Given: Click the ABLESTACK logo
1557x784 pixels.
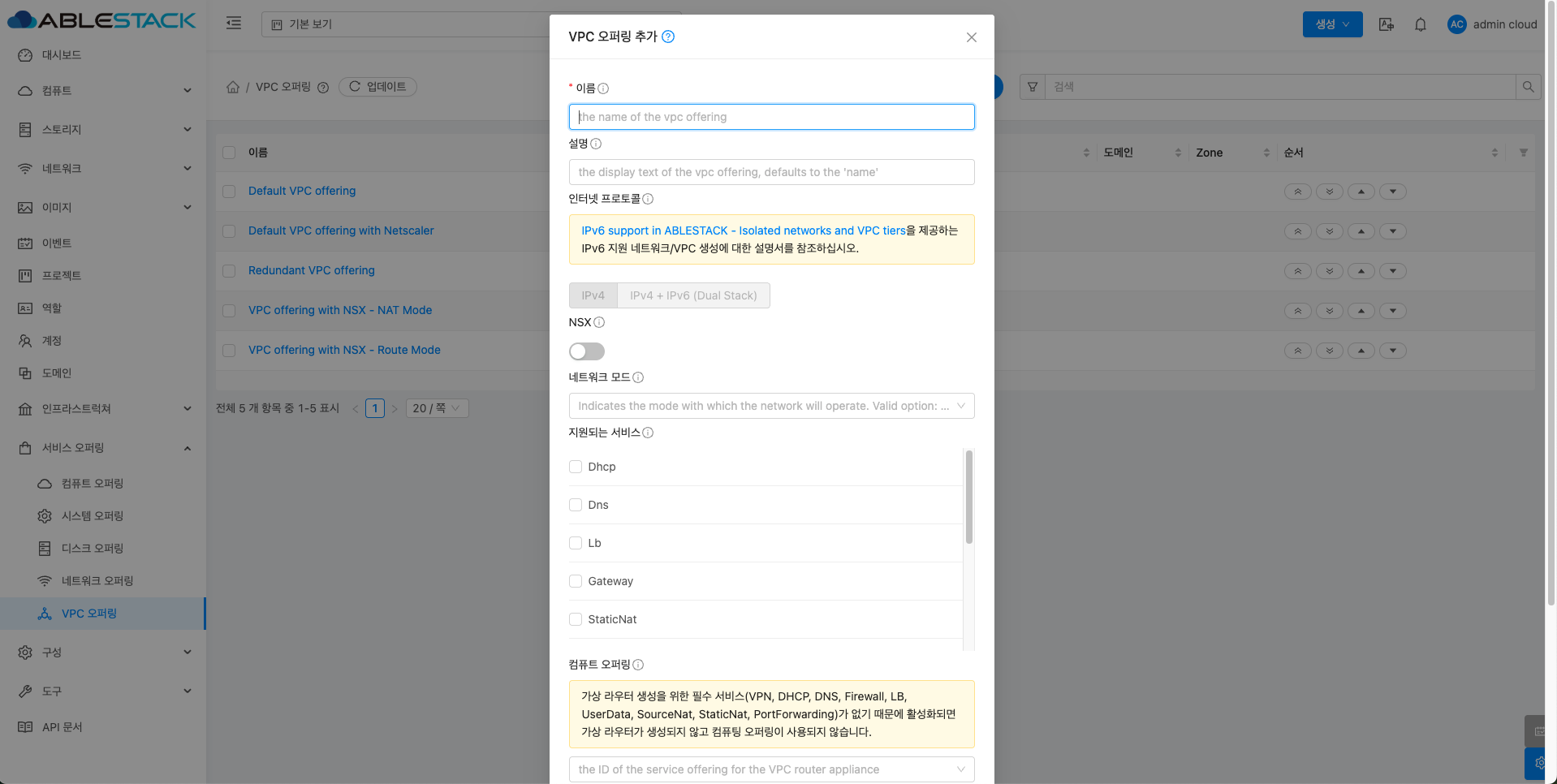Looking at the screenshot, I should coord(102,20).
